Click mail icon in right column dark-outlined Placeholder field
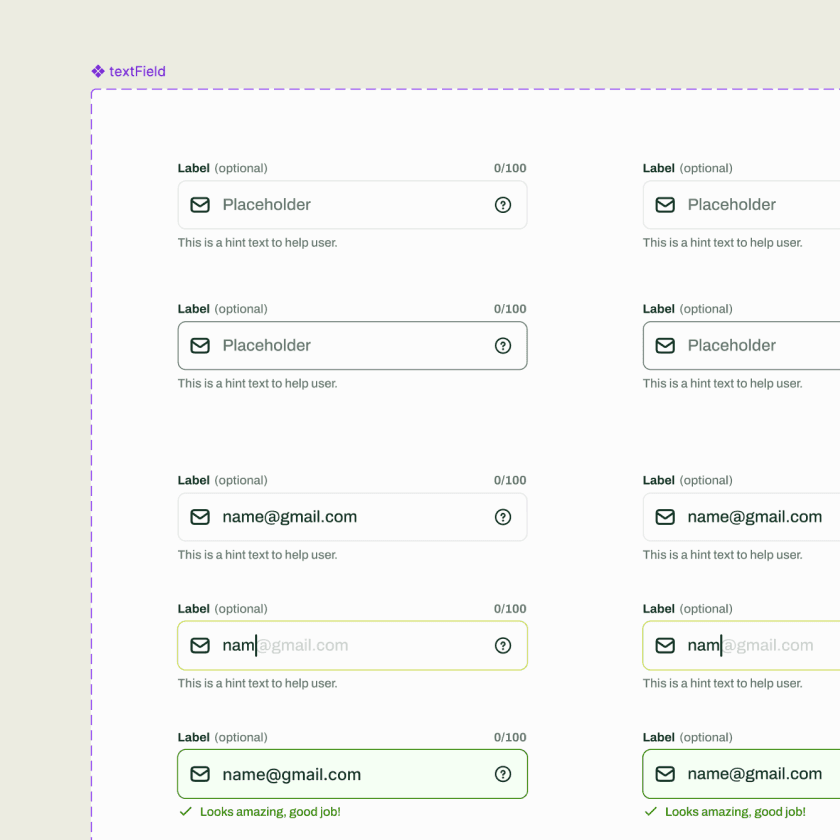 click(x=665, y=346)
